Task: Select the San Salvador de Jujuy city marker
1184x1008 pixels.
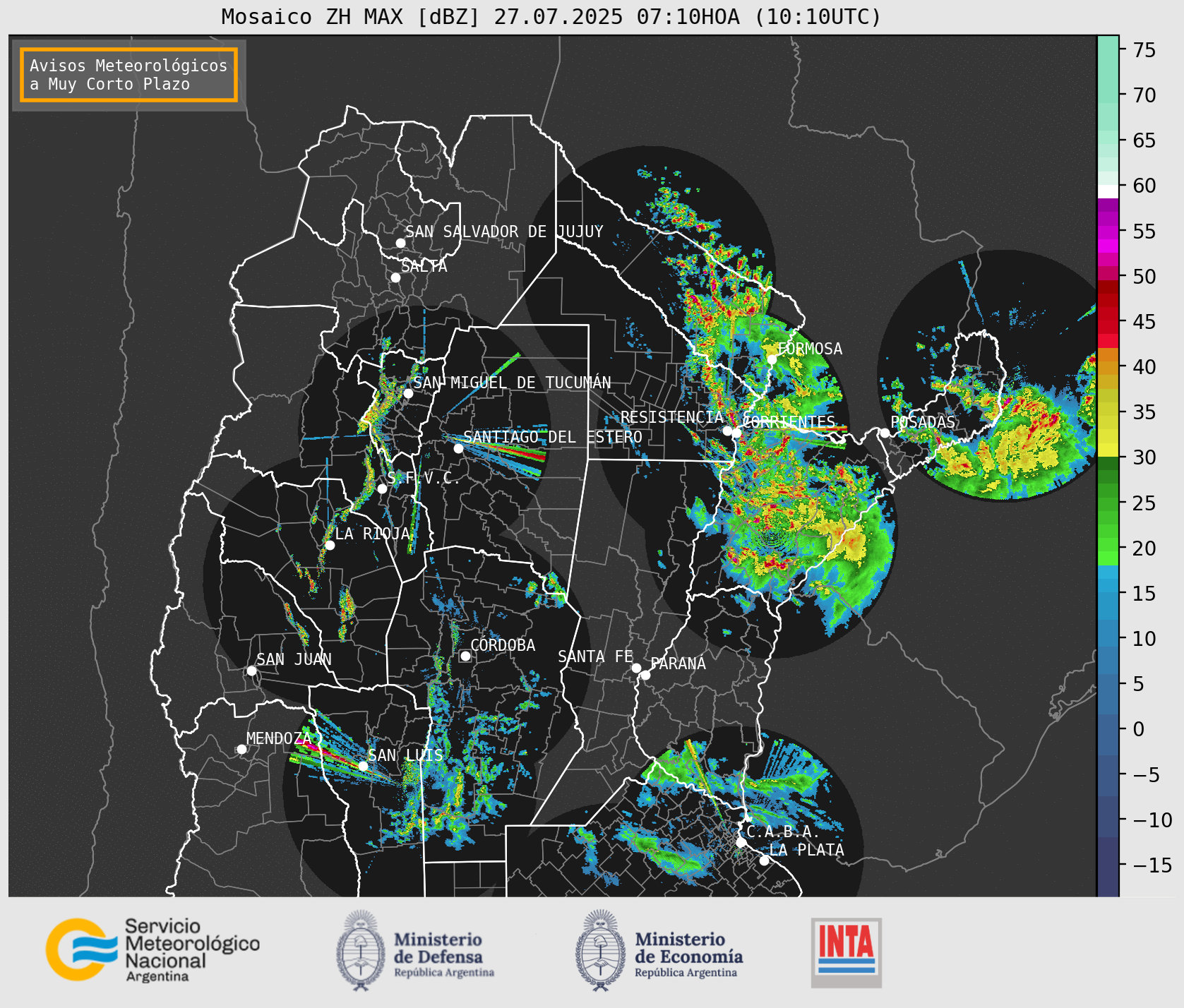Action: click(x=400, y=243)
